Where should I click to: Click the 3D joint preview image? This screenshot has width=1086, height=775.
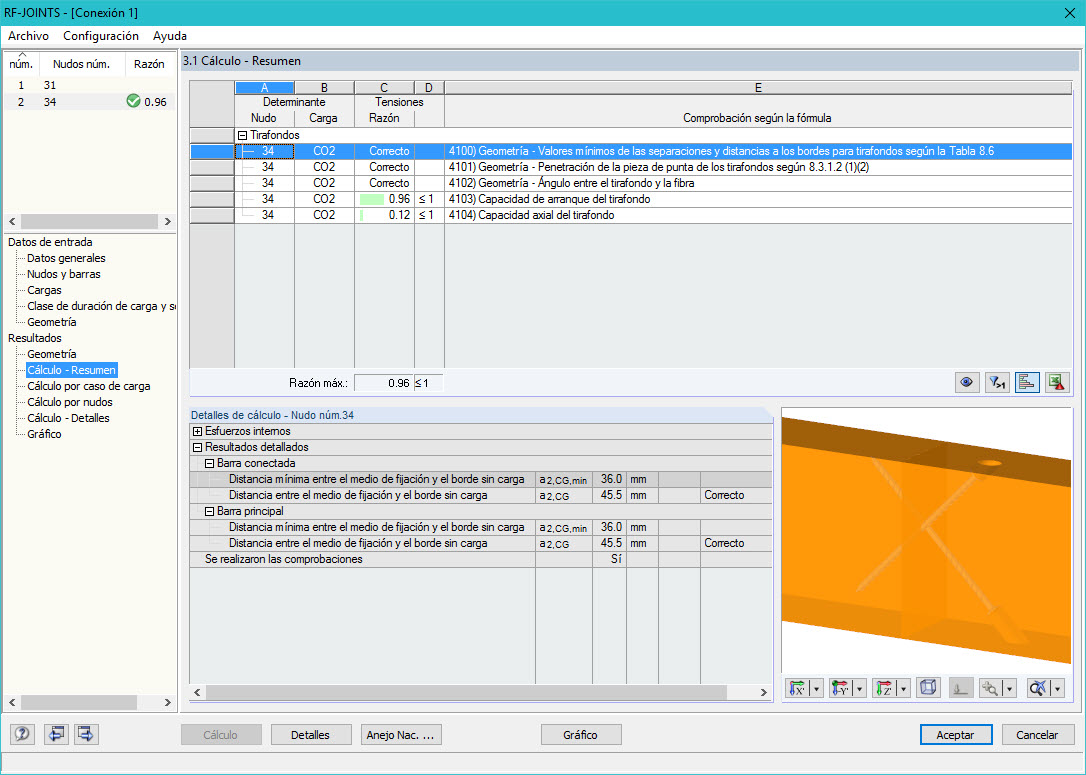point(927,540)
